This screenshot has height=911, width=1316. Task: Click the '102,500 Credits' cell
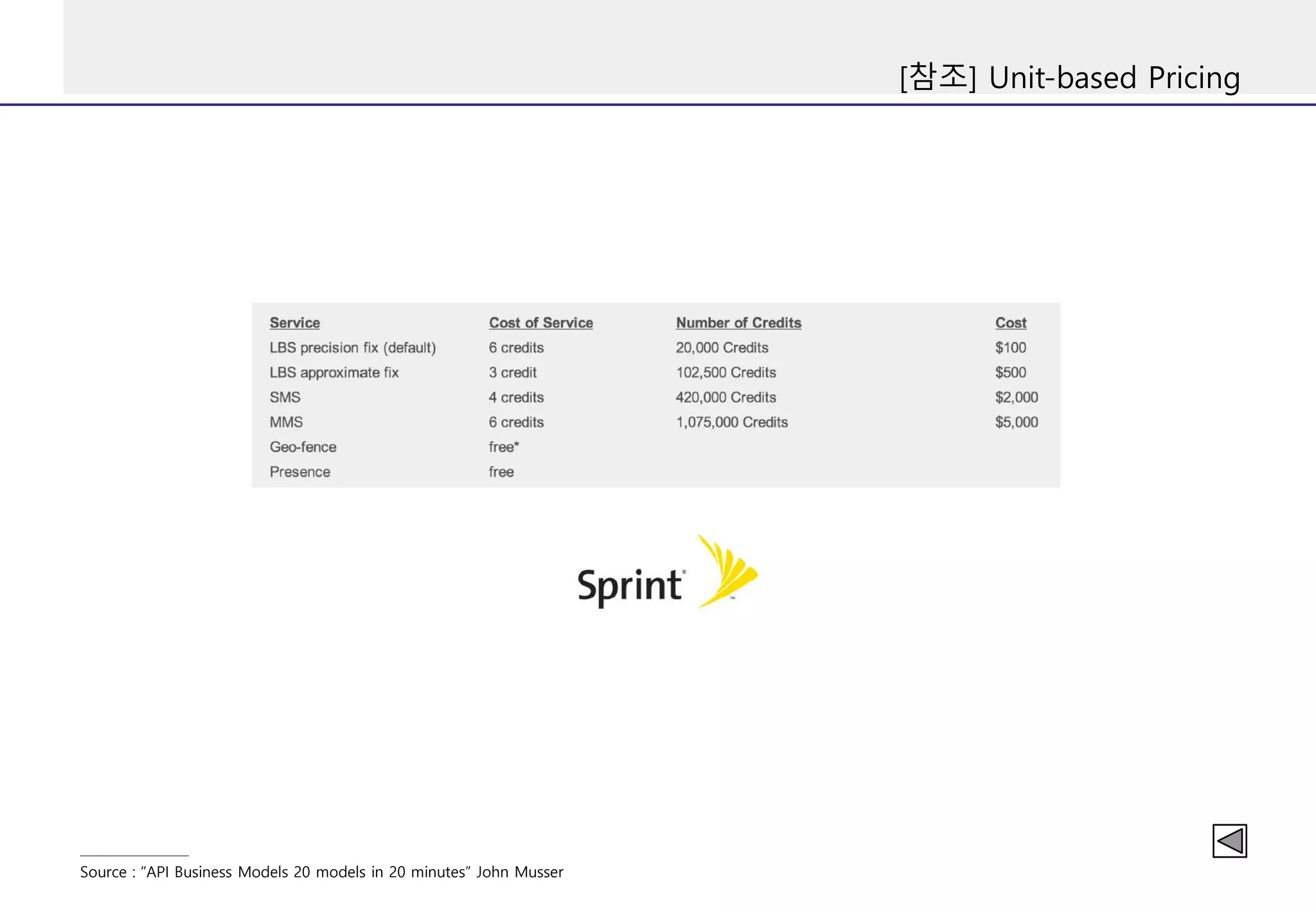point(726,373)
